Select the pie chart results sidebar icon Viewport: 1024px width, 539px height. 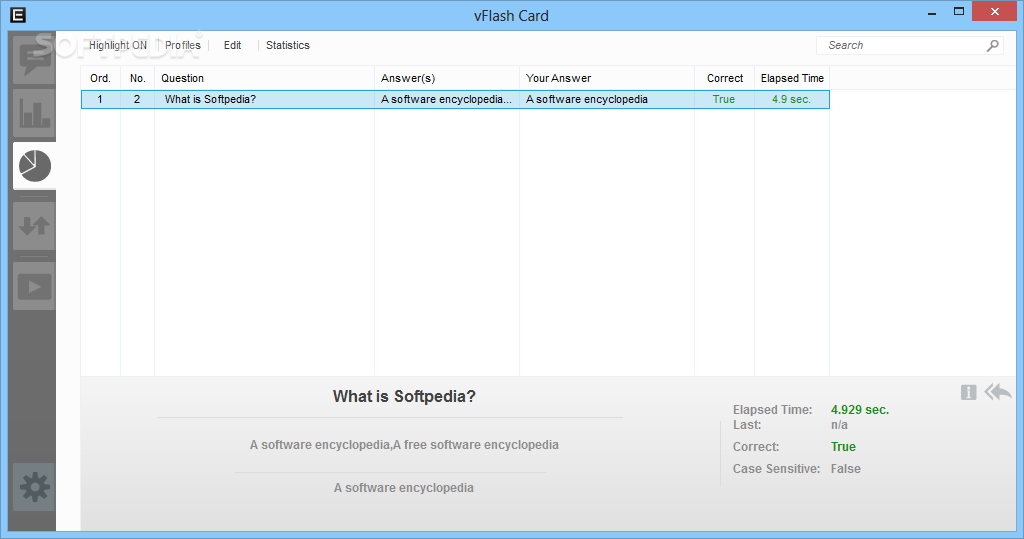click(x=35, y=166)
